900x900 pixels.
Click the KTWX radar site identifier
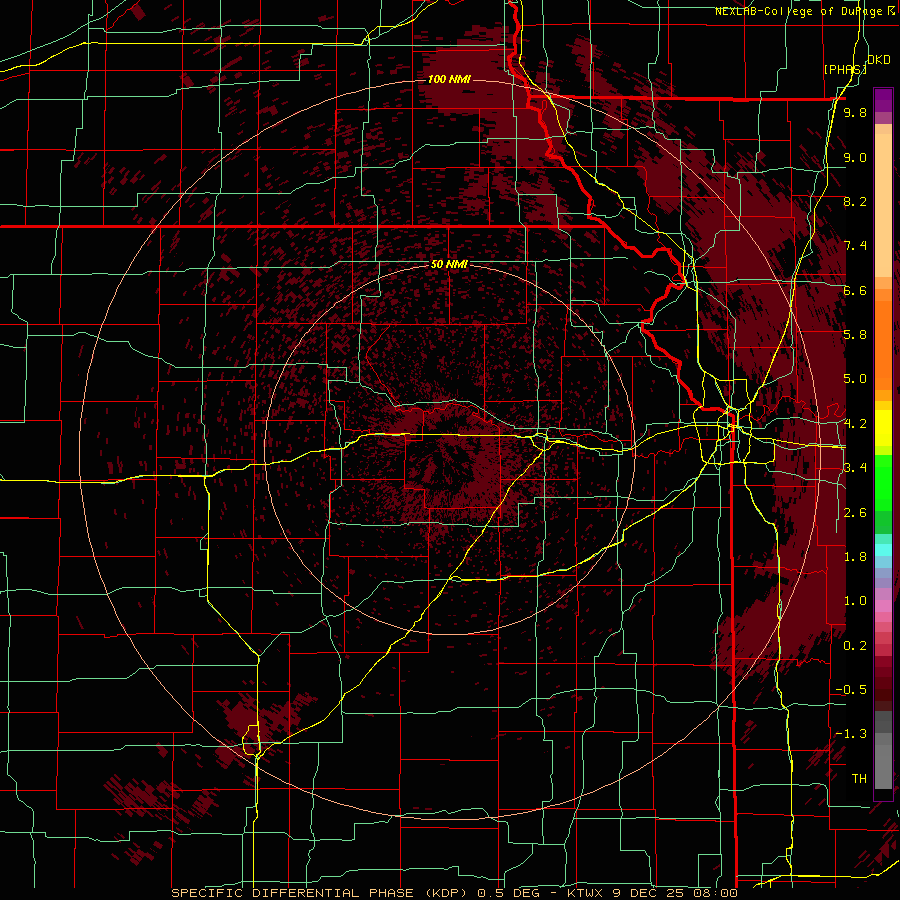tap(585, 893)
